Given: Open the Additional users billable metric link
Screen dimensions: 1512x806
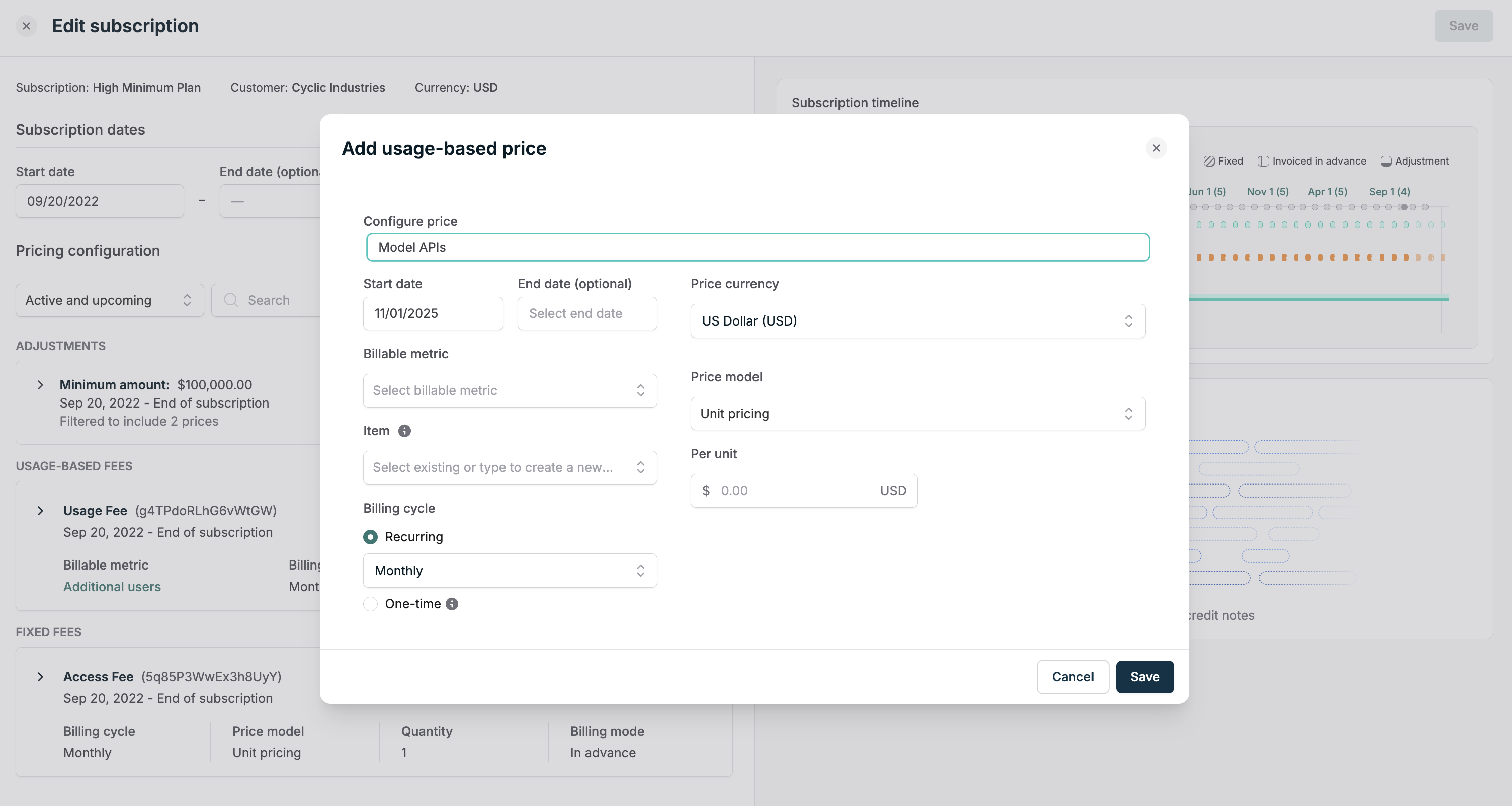Looking at the screenshot, I should [x=112, y=587].
